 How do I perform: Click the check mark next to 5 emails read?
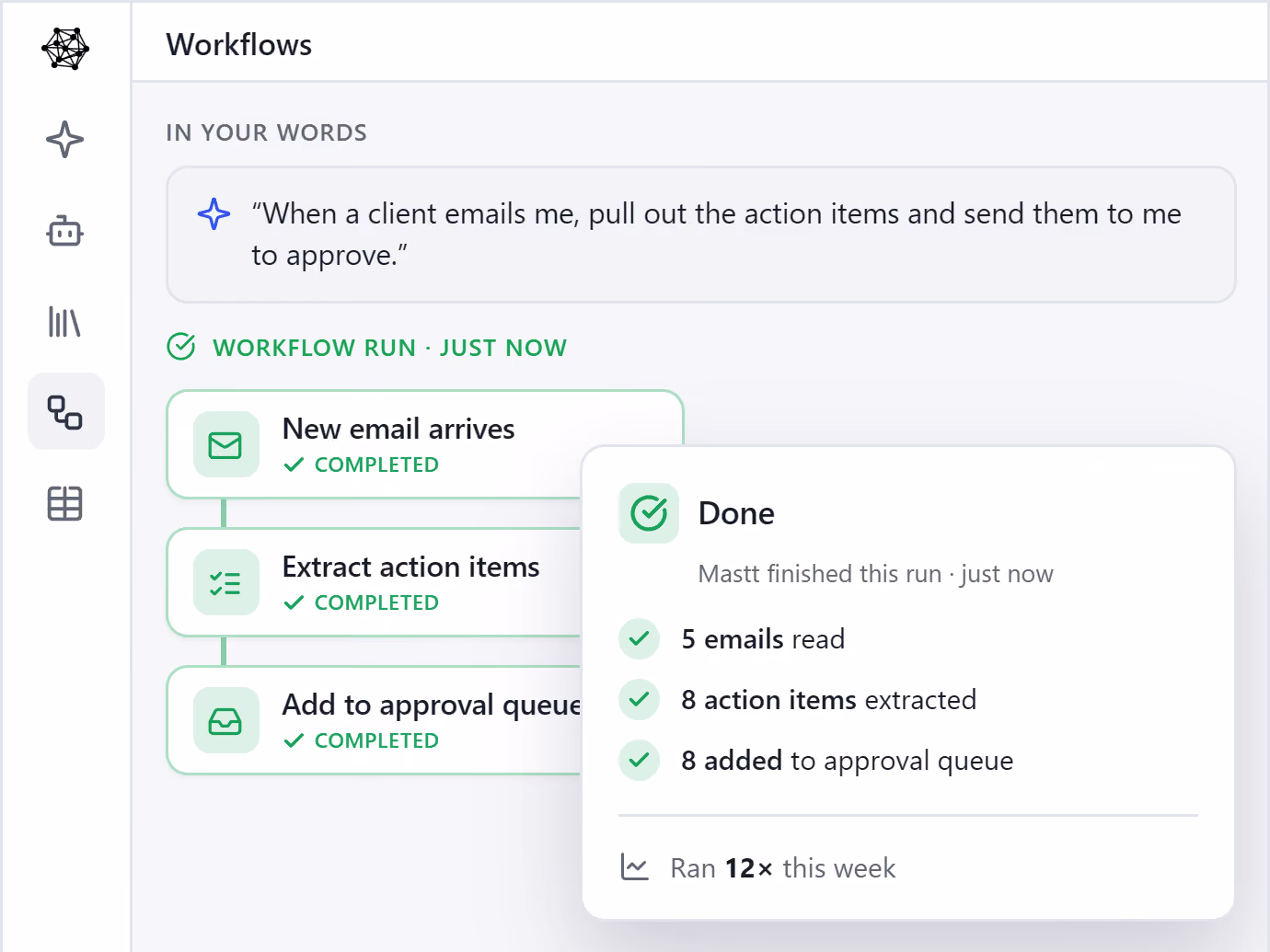click(640, 638)
